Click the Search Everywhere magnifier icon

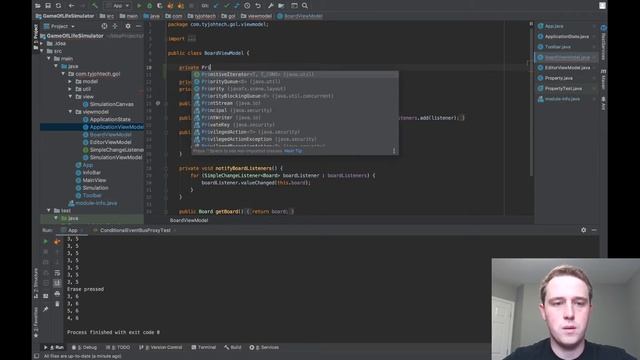(305, 6)
